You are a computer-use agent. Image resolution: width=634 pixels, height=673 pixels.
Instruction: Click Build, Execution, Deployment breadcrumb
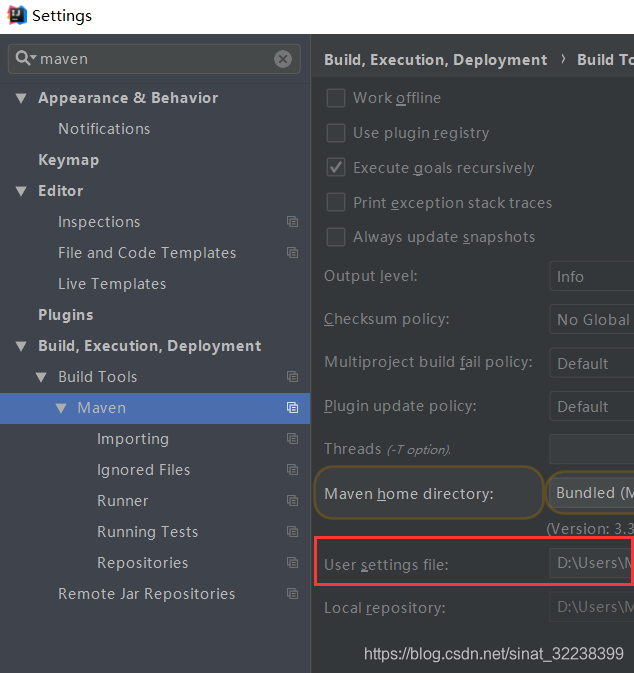tap(436, 60)
